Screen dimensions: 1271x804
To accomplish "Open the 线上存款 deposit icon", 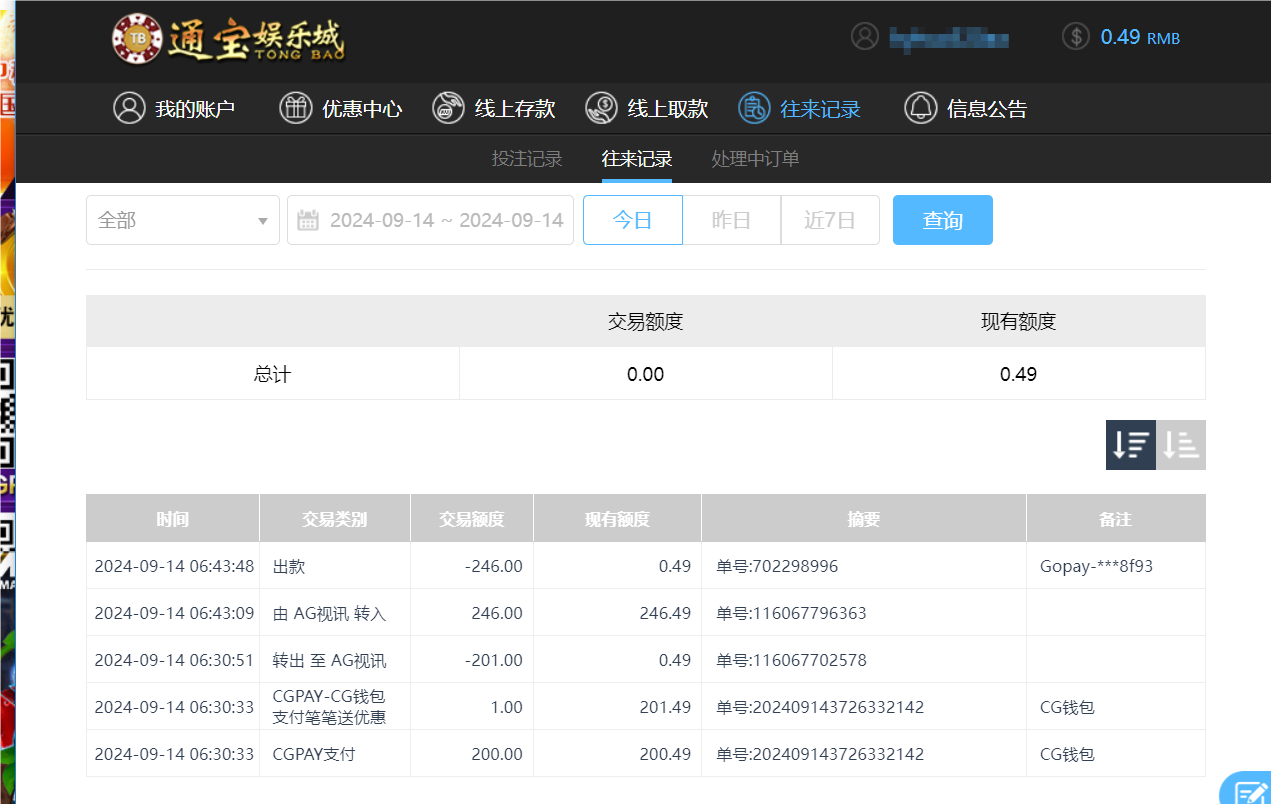I will click(448, 108).
